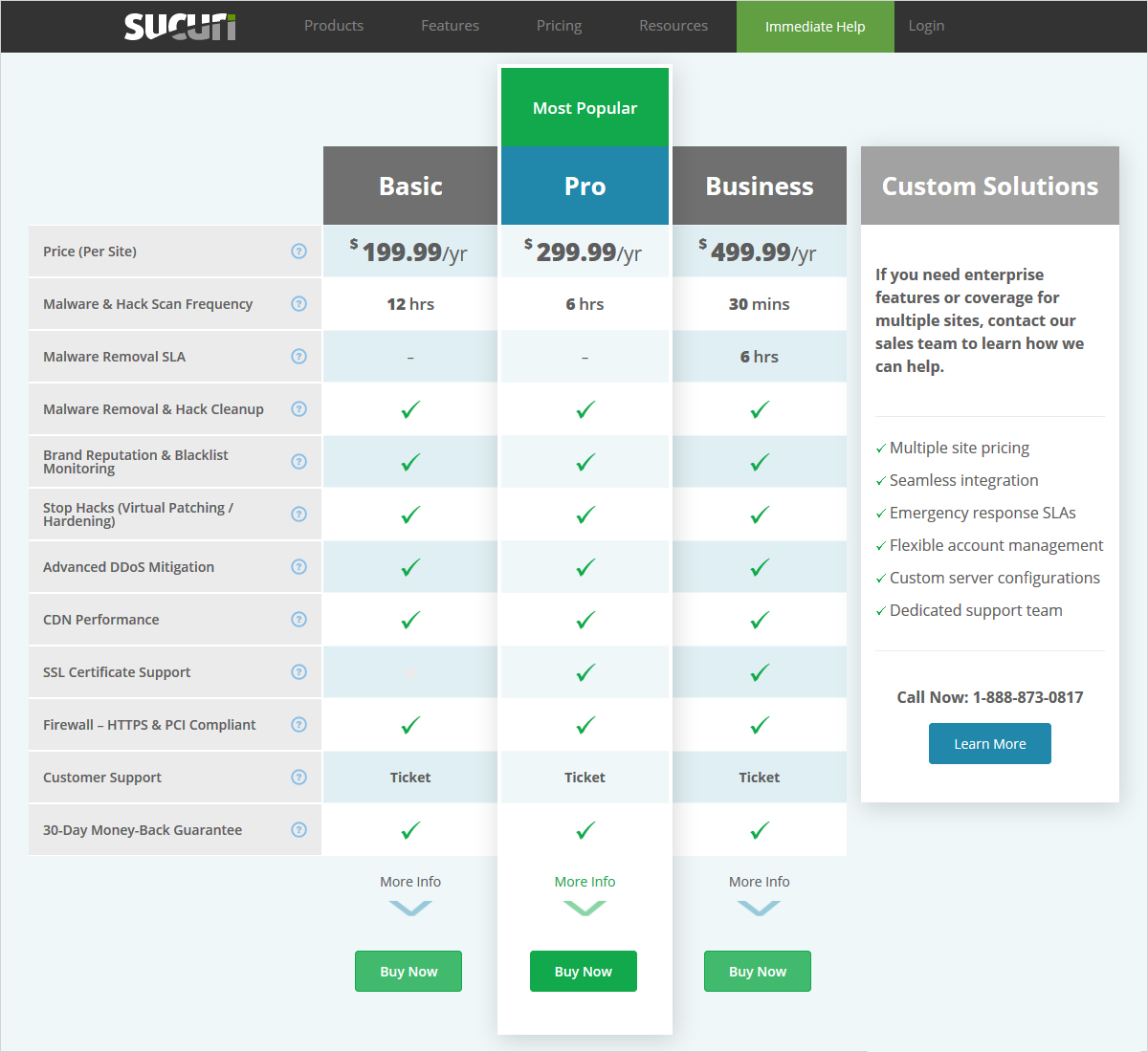Expand More Info under the Pro plan
The width and height of the screenshot is (1148, 1052).
(x=585, y=883)
